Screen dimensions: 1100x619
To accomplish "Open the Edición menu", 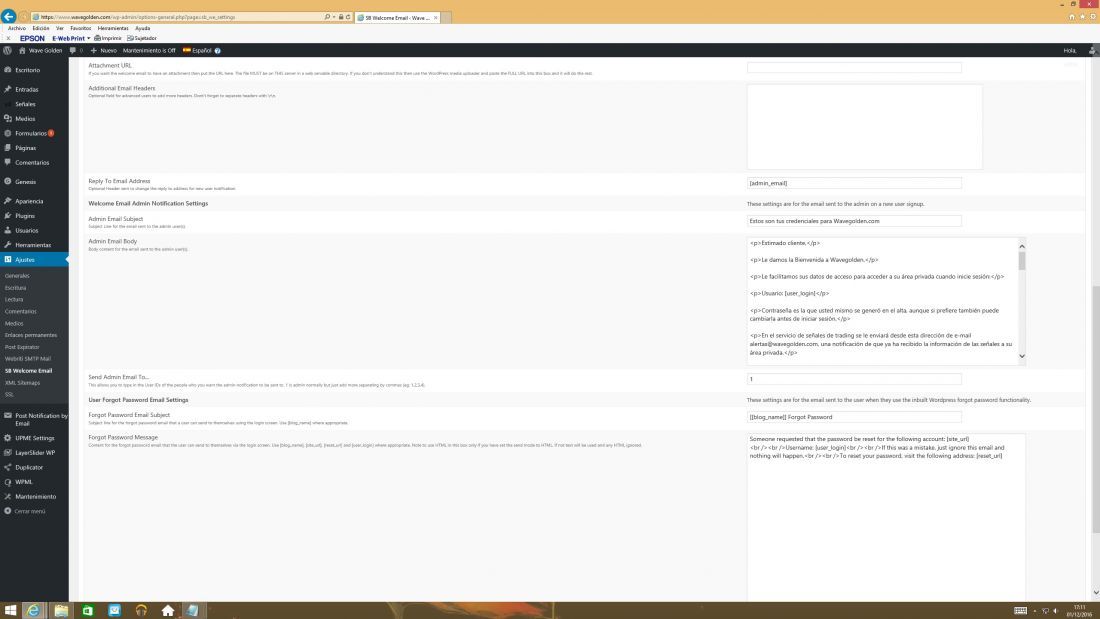I will [x=41, y=29].
